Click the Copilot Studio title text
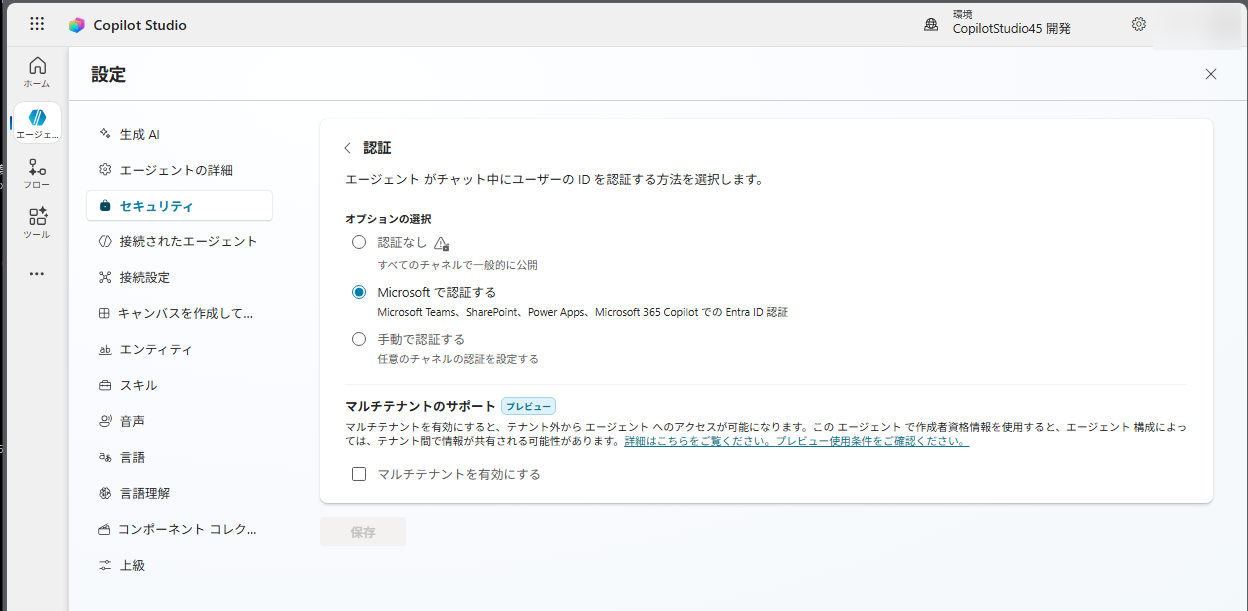This screenshot has height=611, width=1248. [140, 25]
